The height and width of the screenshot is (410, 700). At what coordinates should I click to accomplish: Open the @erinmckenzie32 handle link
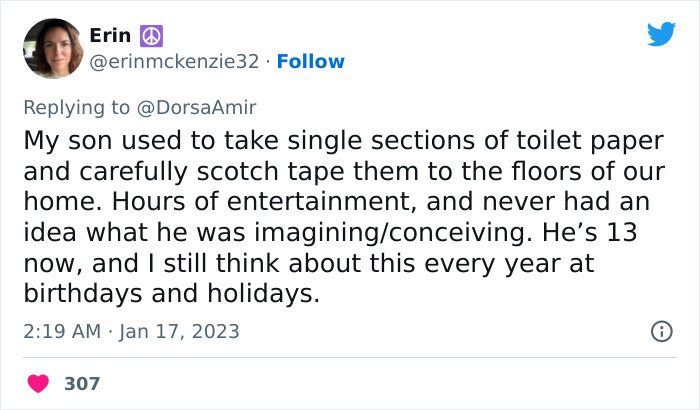(x=174, y=62)
